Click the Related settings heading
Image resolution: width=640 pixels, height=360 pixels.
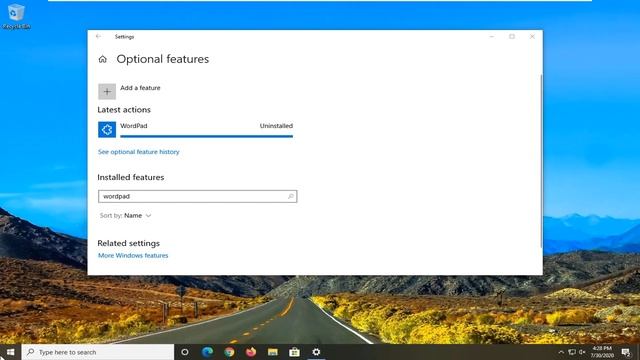(129, 243)
